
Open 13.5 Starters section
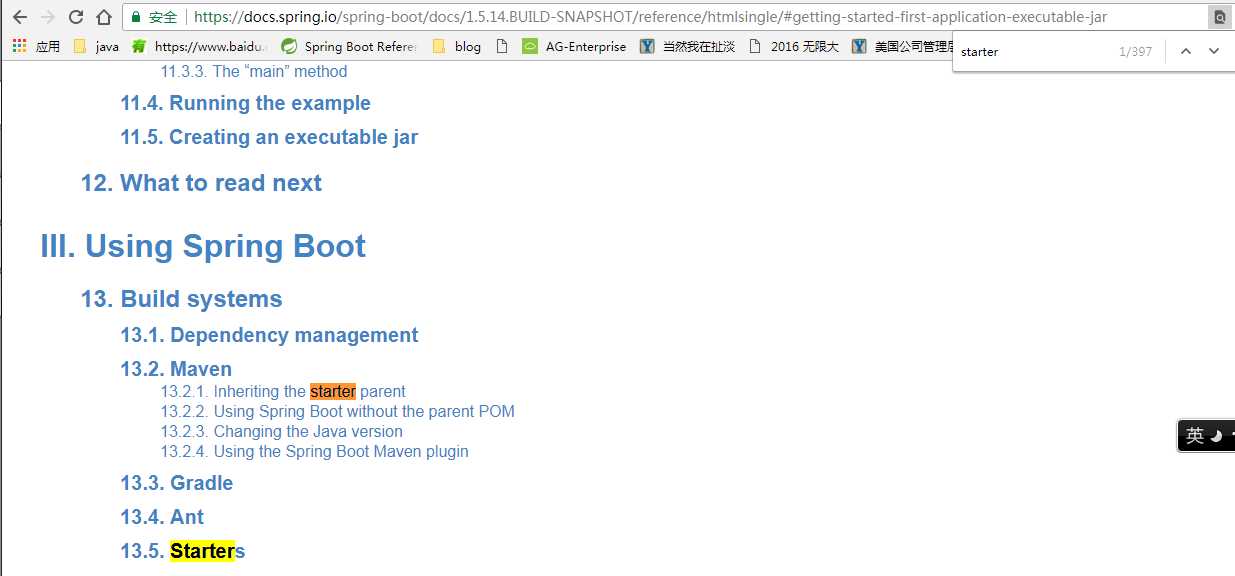pos(183,551)
